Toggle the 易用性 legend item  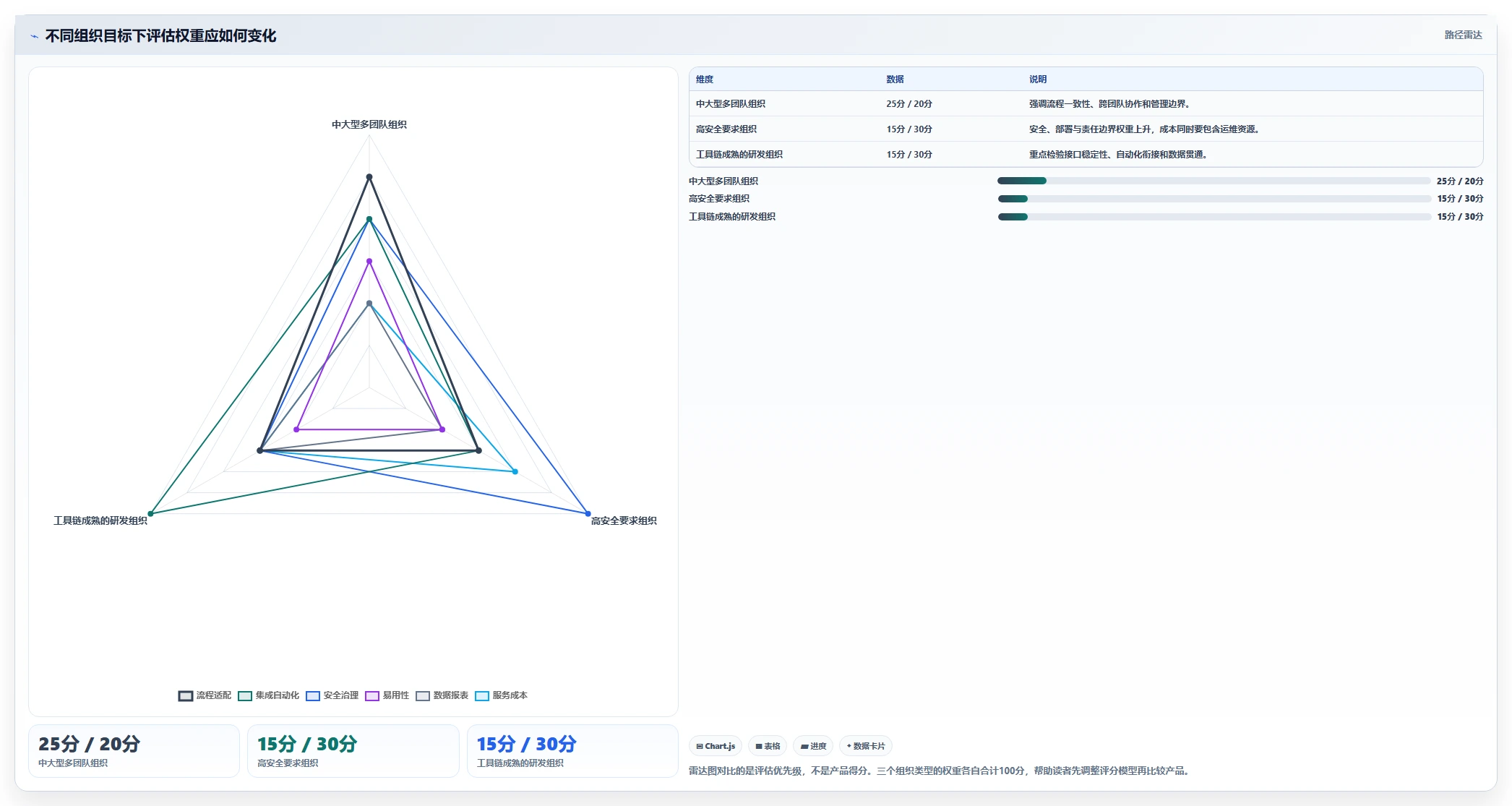(x=387, y=695)
